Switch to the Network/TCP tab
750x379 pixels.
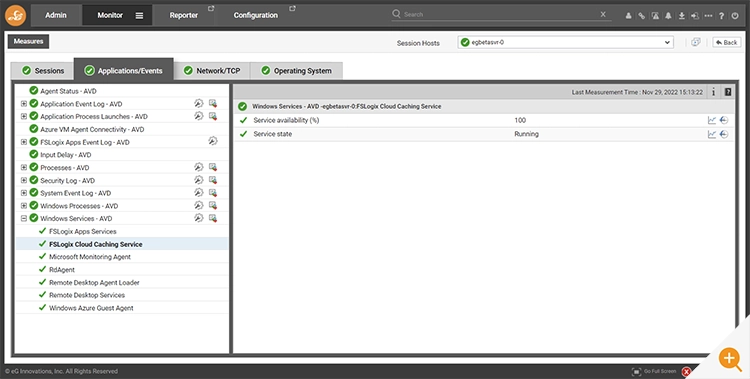(212, 71)
